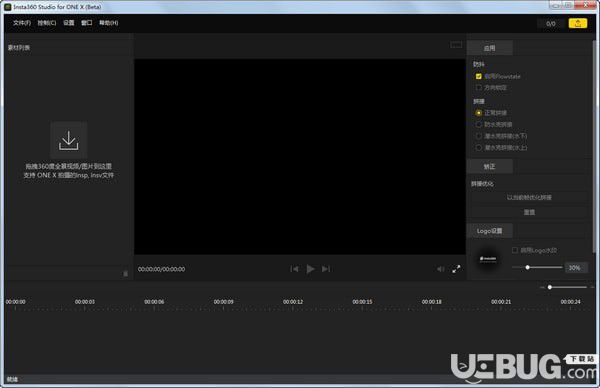Click timeline marker 00:00:12

pos(293,302)
